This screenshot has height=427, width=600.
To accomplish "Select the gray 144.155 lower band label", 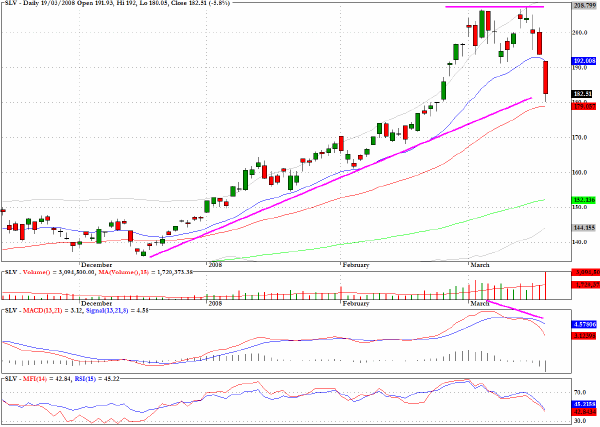I will pyautogui.click(x=584, y=228).
